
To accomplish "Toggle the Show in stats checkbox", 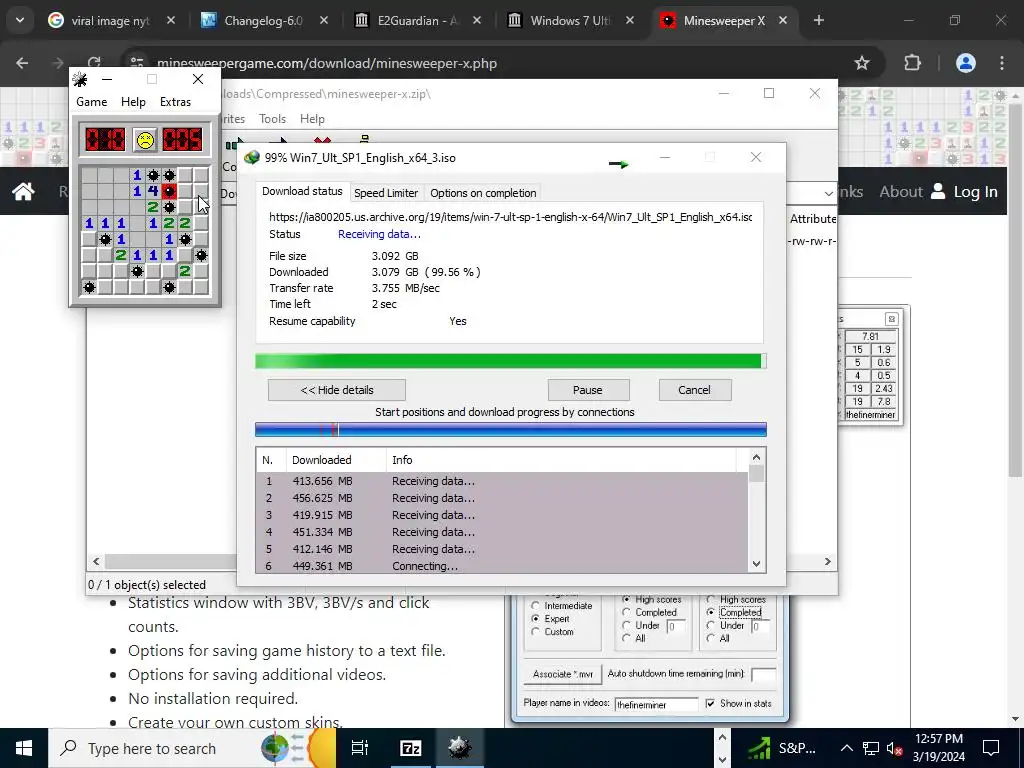I will click(x=710, y=703).
